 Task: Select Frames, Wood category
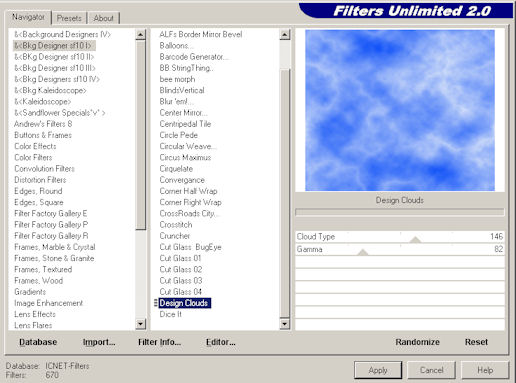[39, 281]
